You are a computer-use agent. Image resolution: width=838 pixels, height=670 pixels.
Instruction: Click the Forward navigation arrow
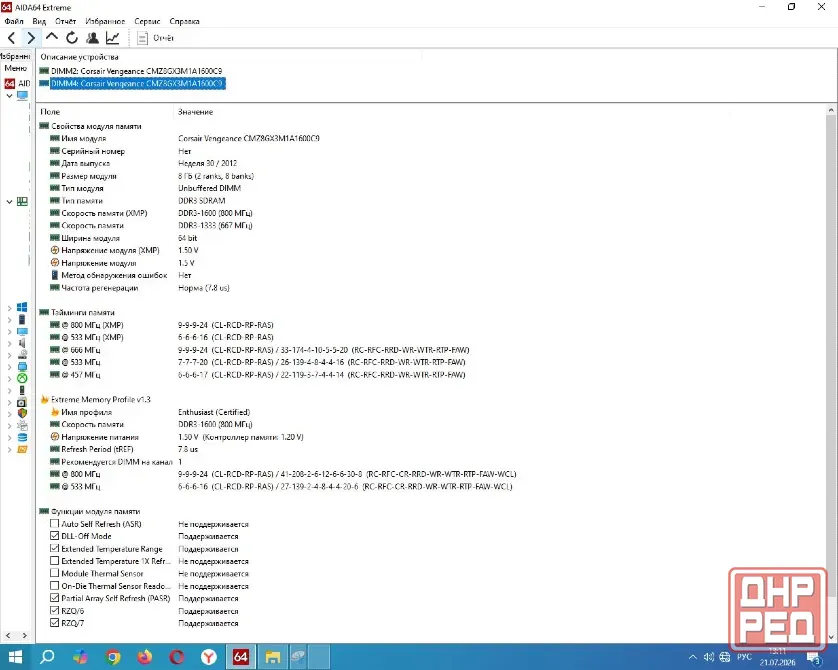click(31, 38)
